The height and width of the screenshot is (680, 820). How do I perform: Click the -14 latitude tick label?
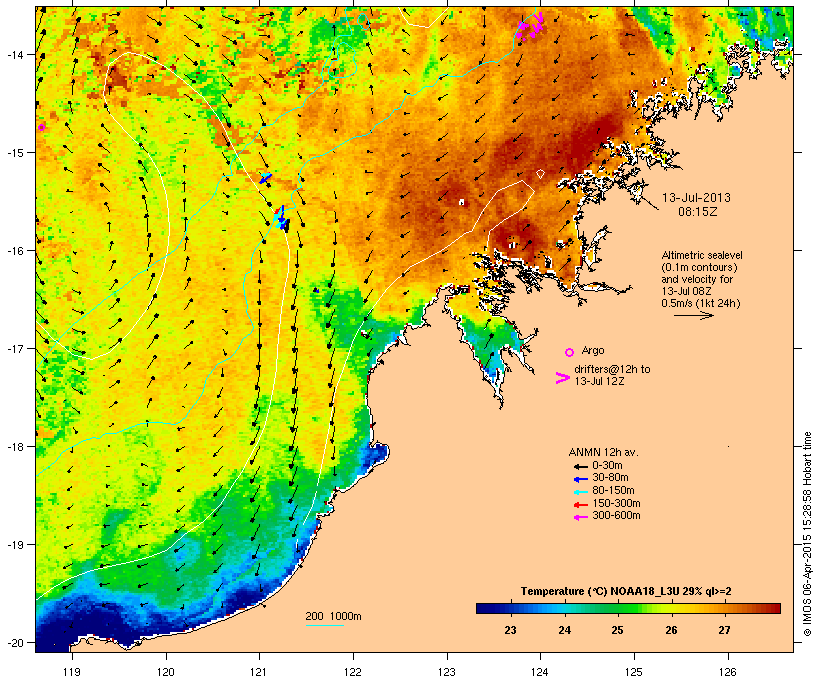coord(14,54)
